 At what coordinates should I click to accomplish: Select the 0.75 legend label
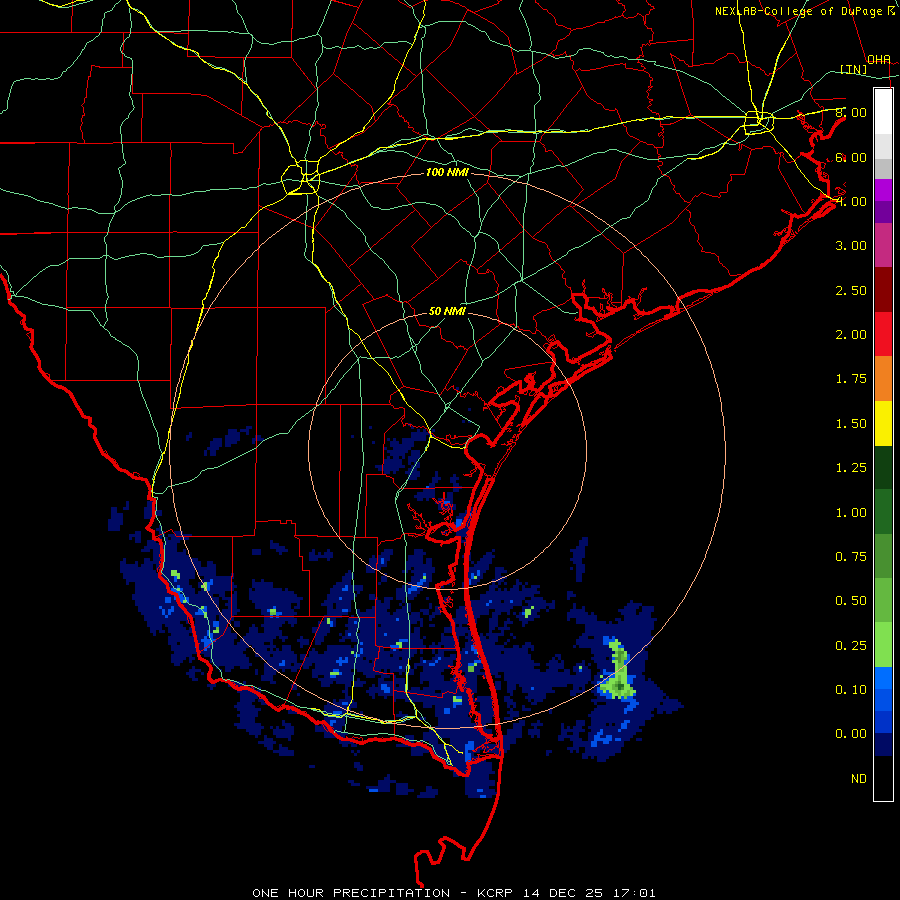[x=851, y=557]
